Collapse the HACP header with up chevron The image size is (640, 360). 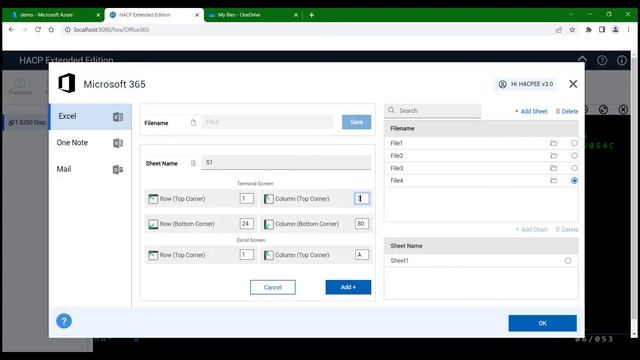(x=582, y=60)
